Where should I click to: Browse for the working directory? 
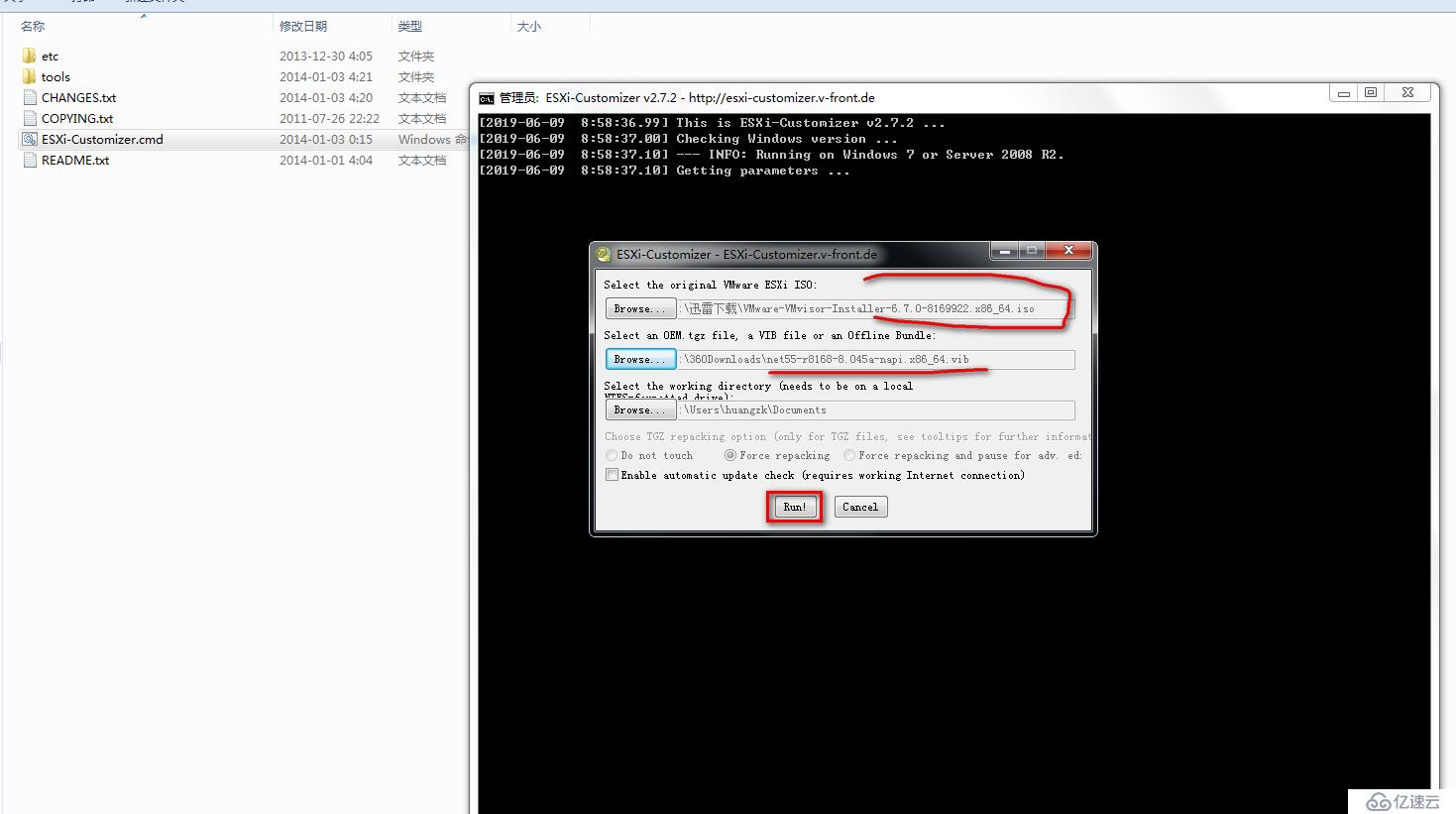[x=640, y=409]
